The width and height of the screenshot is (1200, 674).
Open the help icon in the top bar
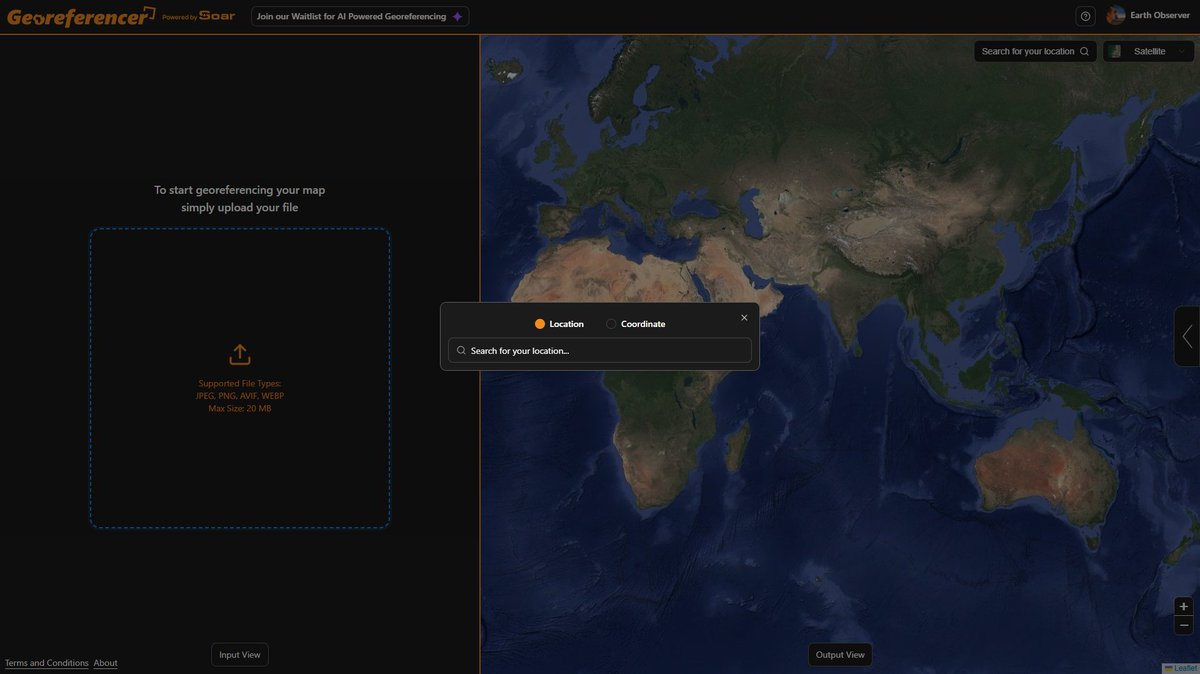click(x=1085, y=15)
